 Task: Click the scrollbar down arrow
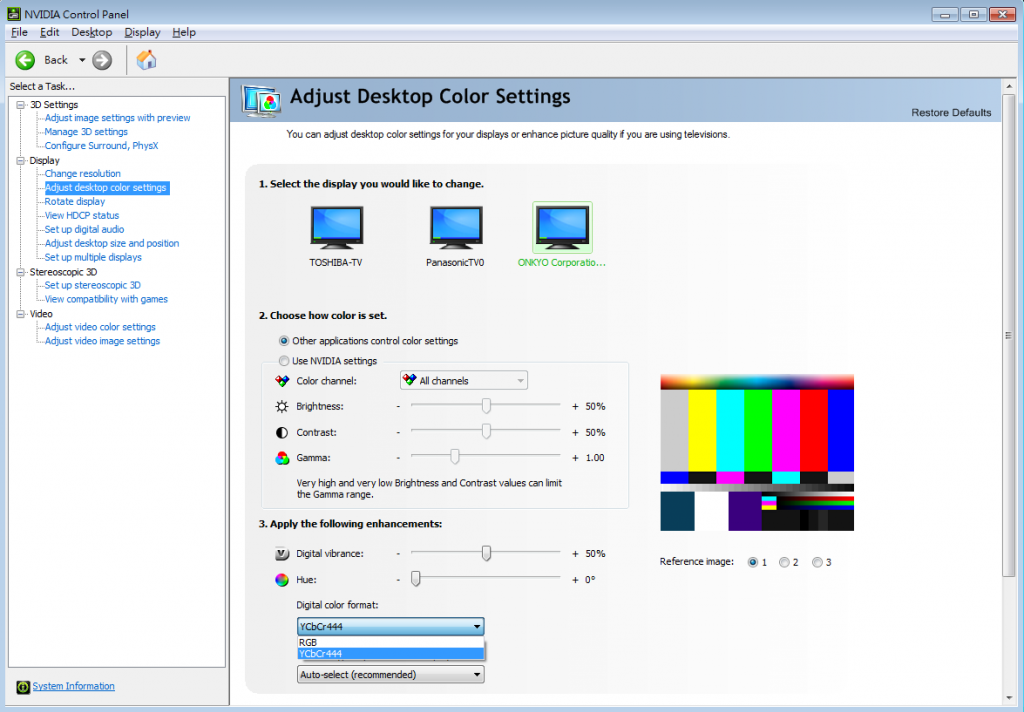pyautogui.click(x=1008, y=698)
